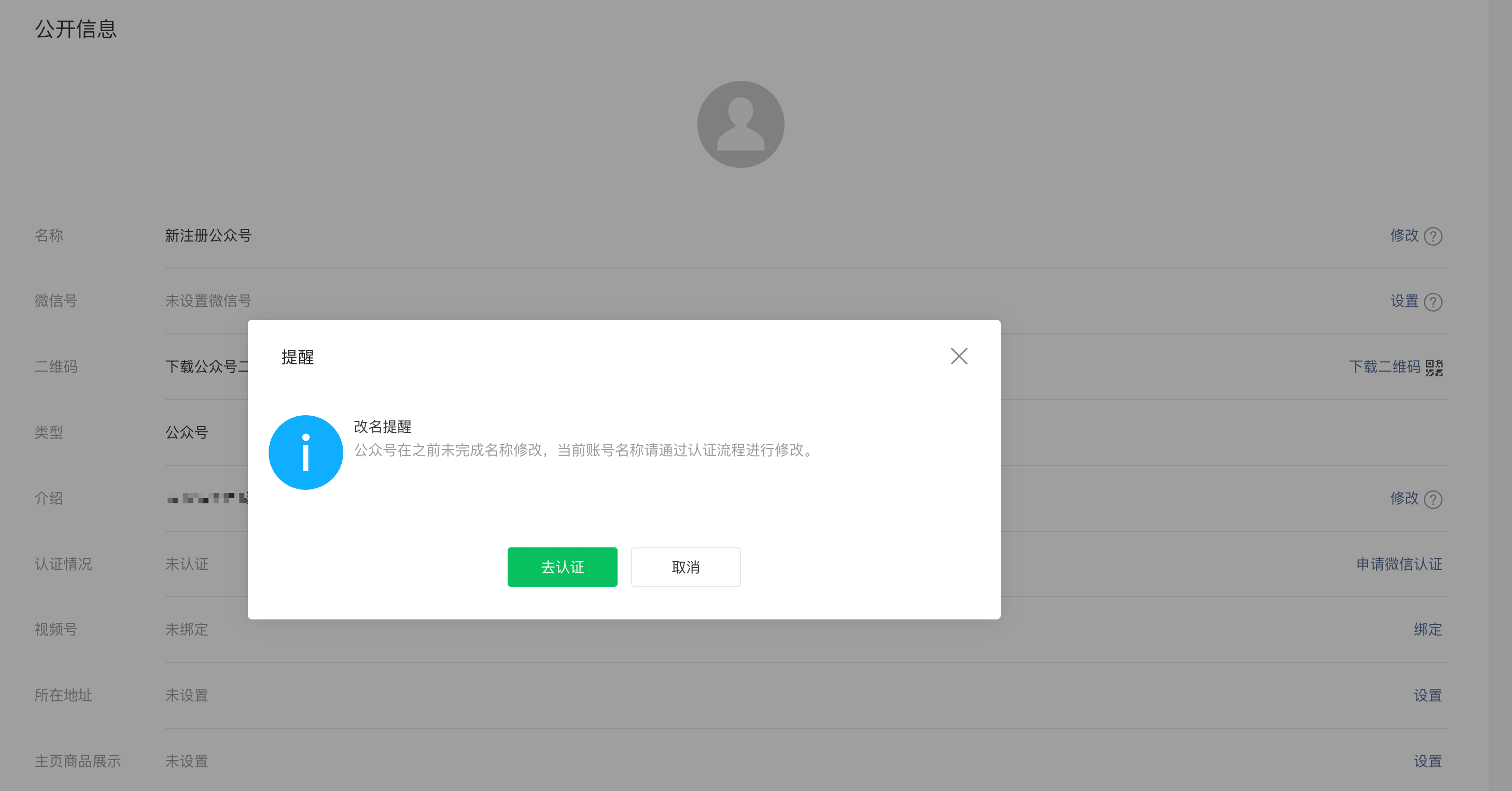Click the 改名提醒 heading in dialog
The width and height of the screenshot is (1512, 791).
(x=382, y=427)
